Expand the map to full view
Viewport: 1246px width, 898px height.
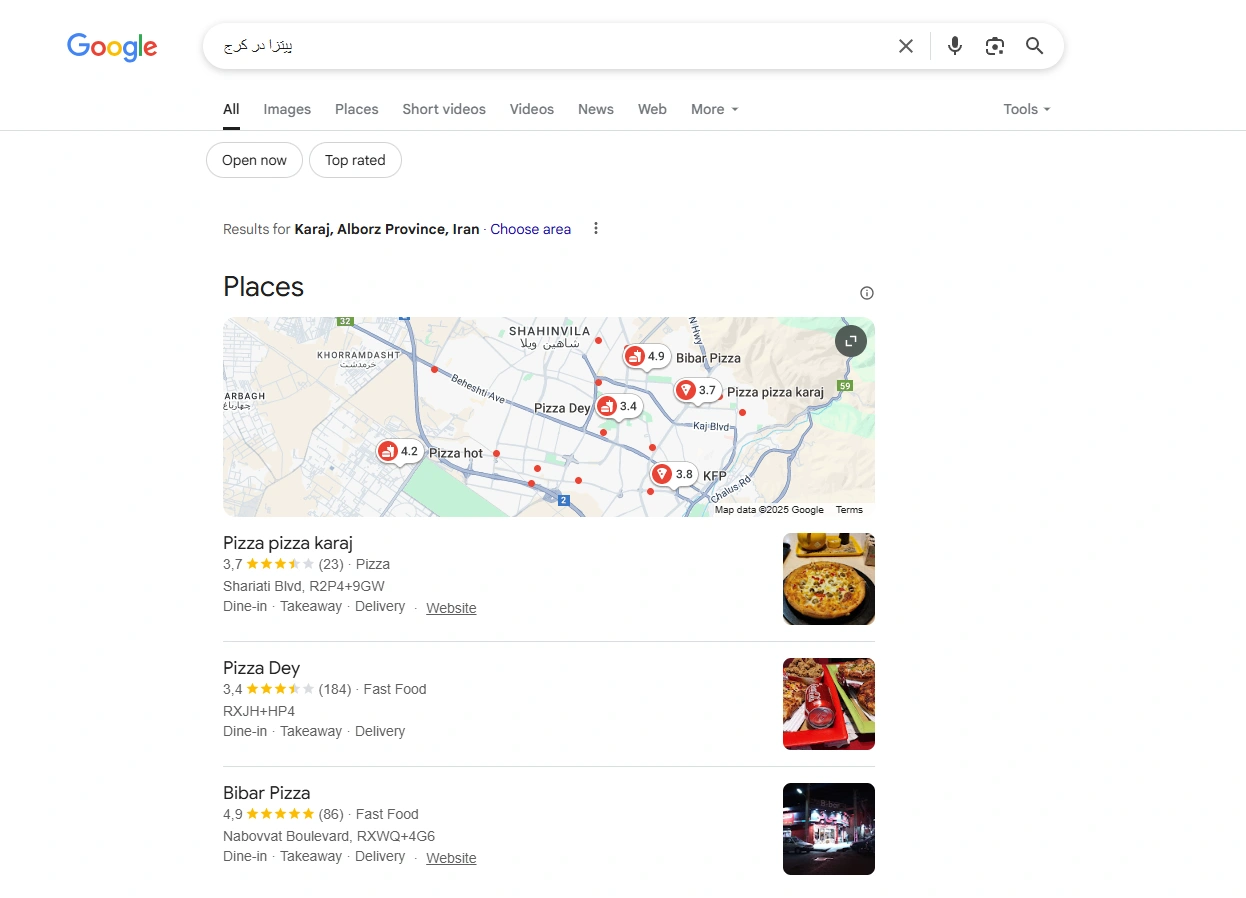click(850, 341)
